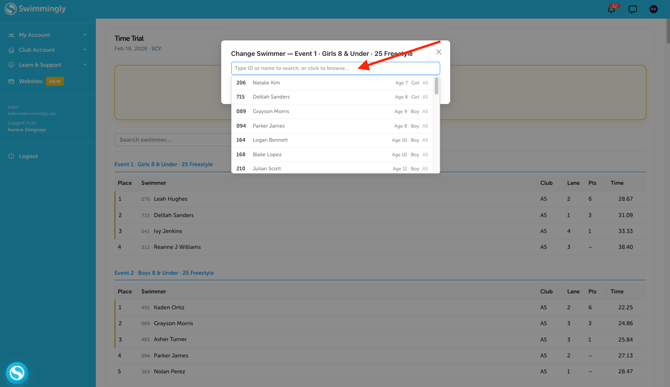The height and width of the screenshot is (387, 670).
Task: Click the notifications bell icon
Action: tap(611, 9)
